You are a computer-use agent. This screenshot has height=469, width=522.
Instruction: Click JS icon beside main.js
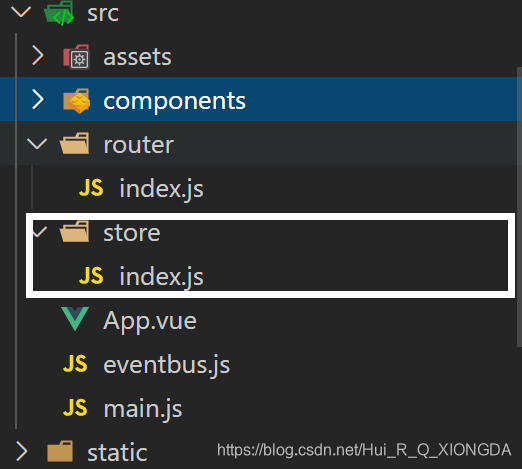75,407
